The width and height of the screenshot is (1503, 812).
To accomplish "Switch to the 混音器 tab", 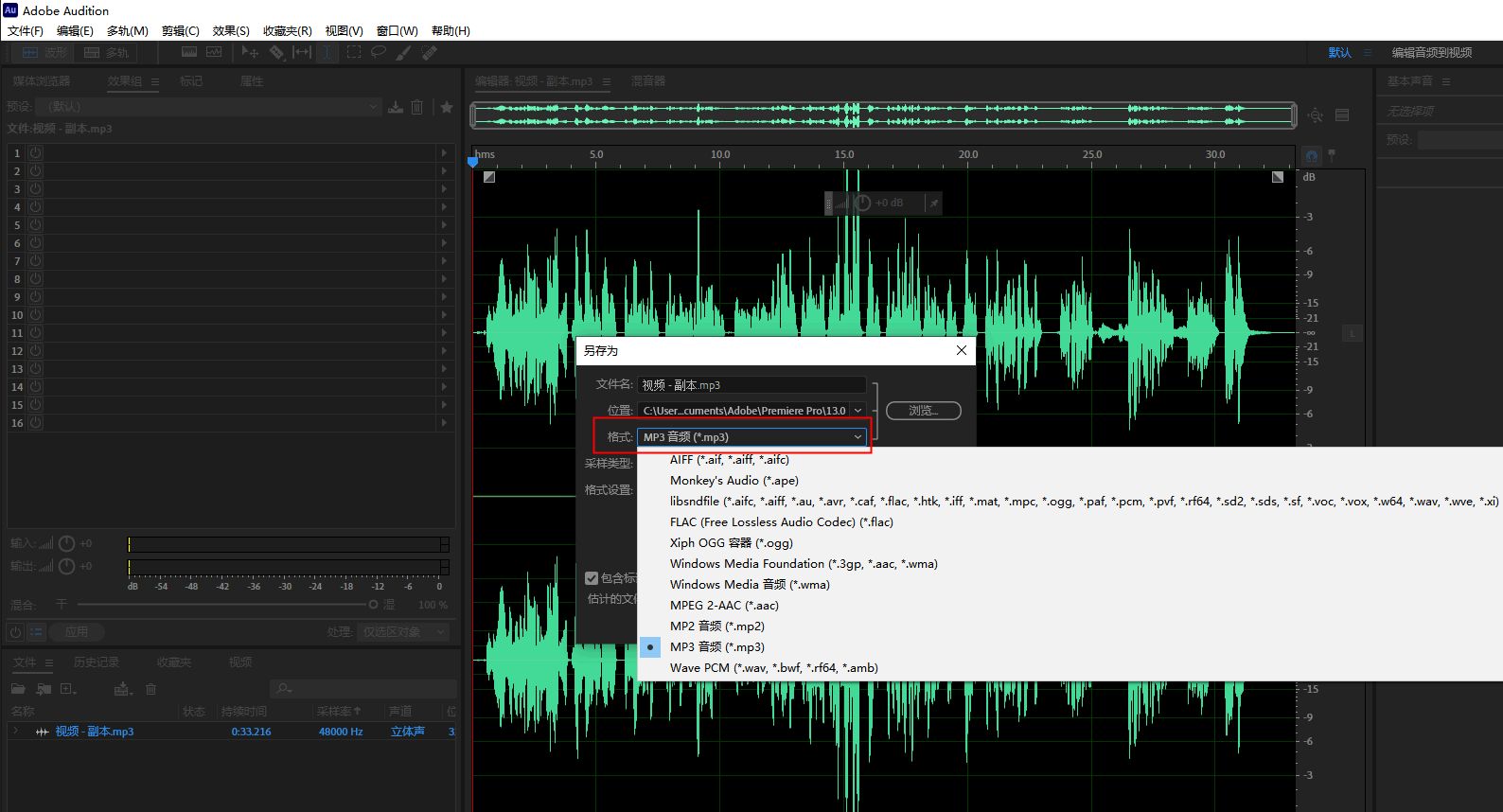I will pyautogui.click(x=648, y=81).
